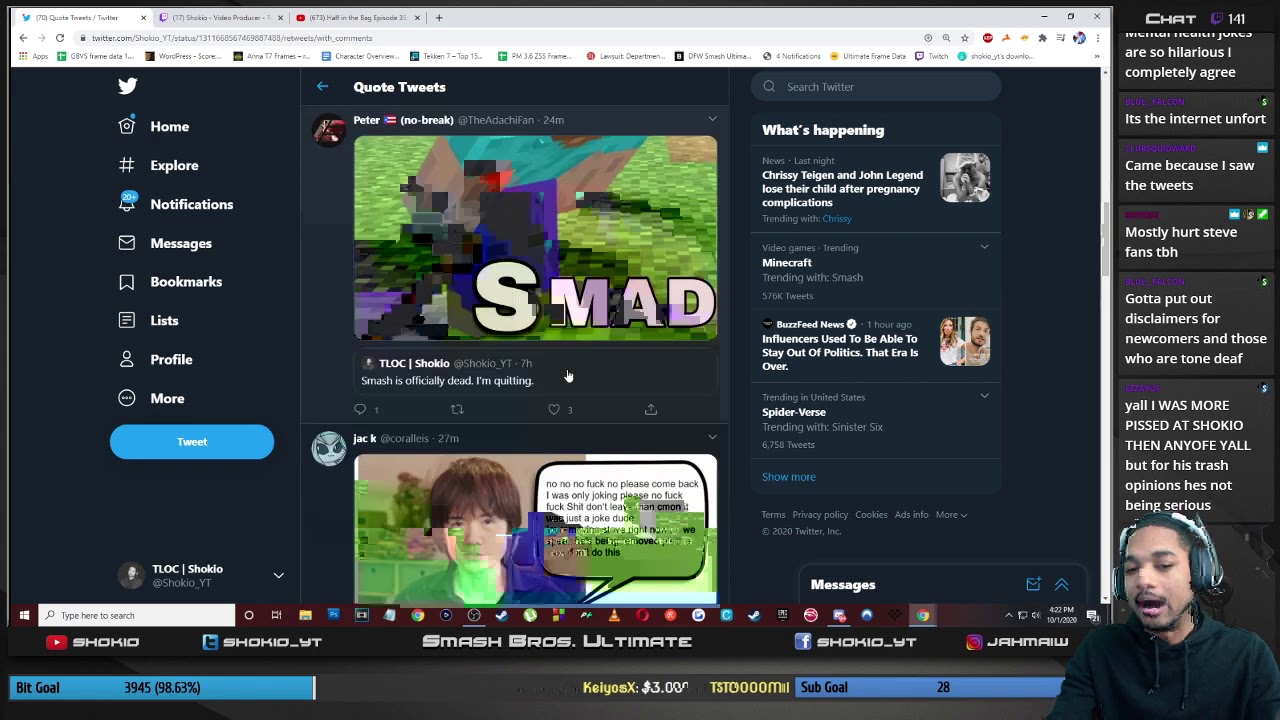Open the S MAD Minecraft image
Image resolution: width=1280 pixels, height=720 pixels.
pyautogui.click(x=535, y=238)
